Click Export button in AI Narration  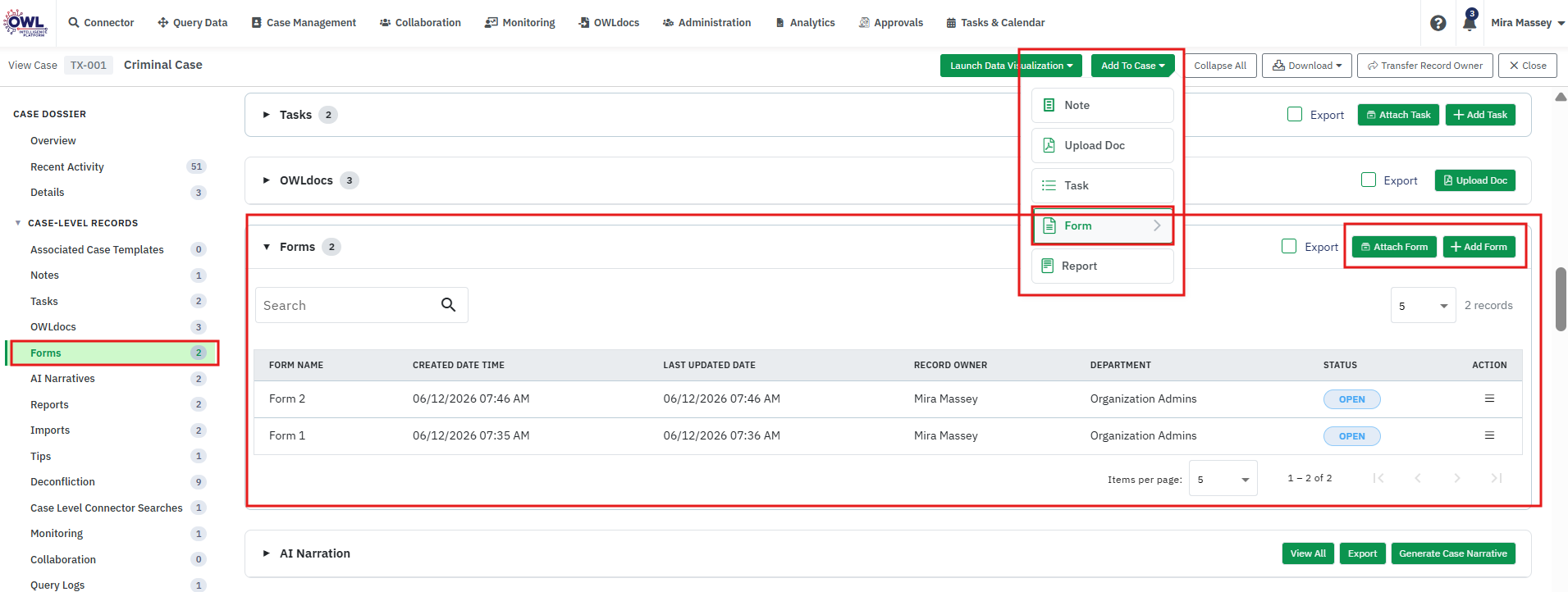click(1363, 553)
